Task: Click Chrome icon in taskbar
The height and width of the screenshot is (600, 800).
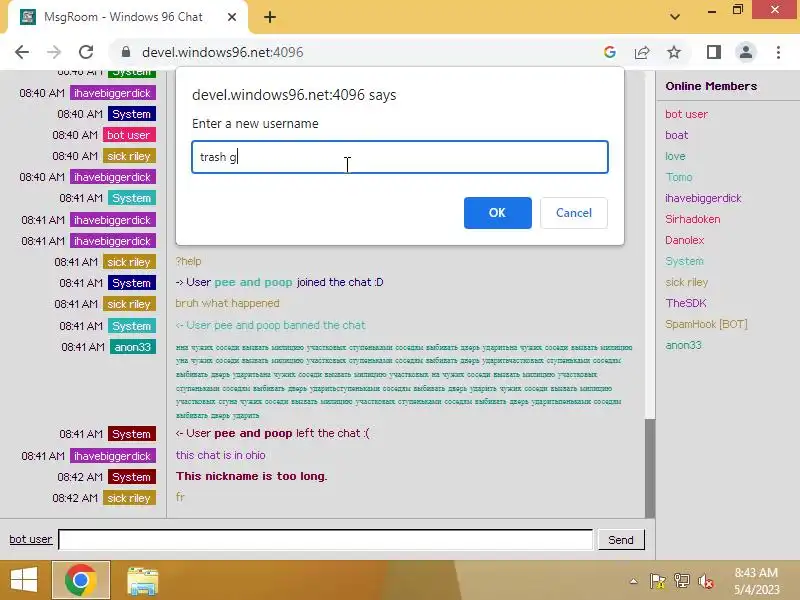Action: click(81, 581)
